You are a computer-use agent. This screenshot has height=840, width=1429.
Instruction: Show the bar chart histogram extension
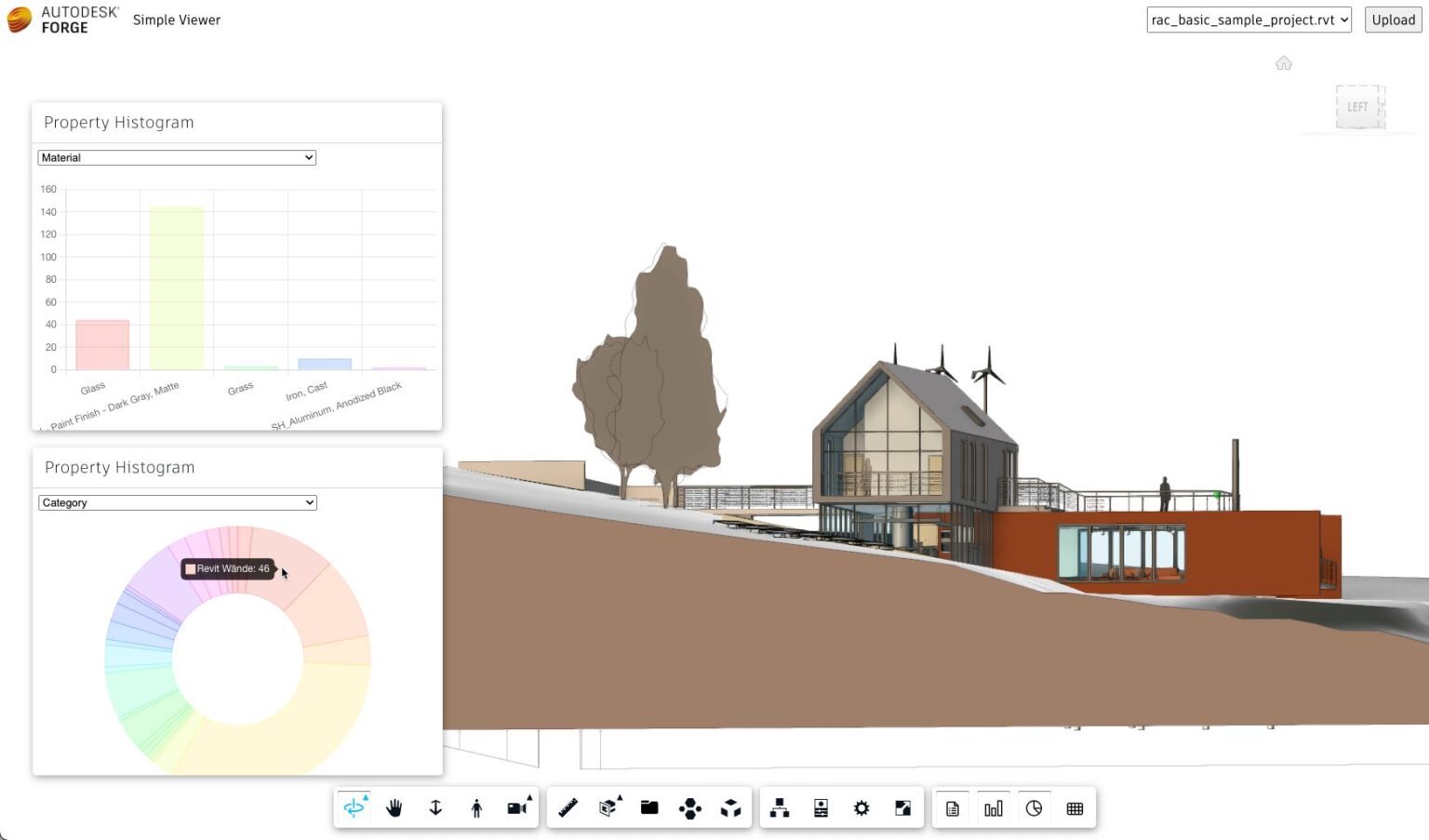[x=993, y=807]
